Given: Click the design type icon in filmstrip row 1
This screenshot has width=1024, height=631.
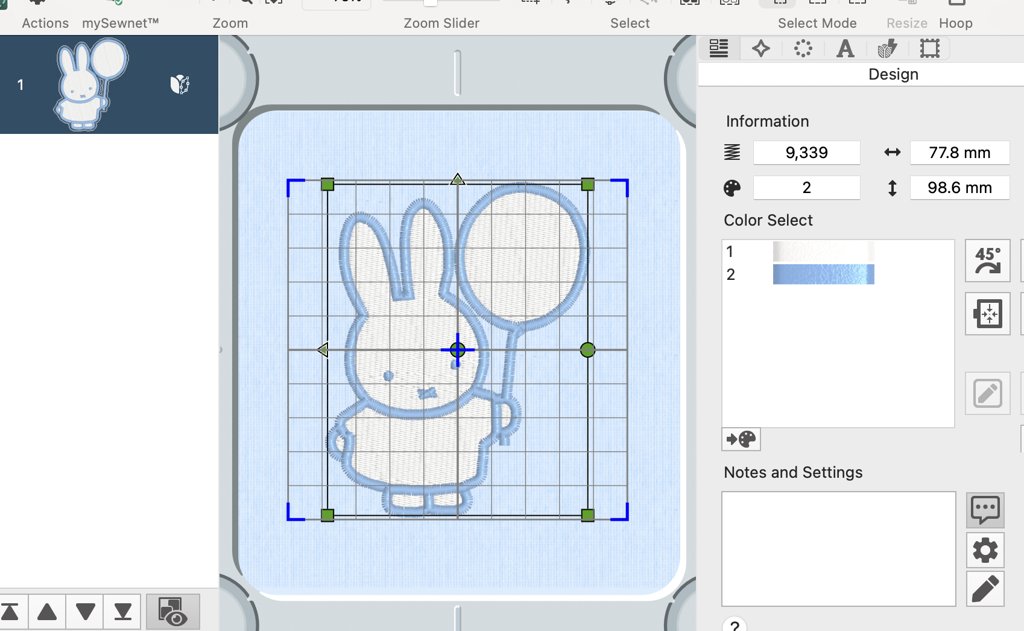Looking at the screenshot, I should (180, 84).
